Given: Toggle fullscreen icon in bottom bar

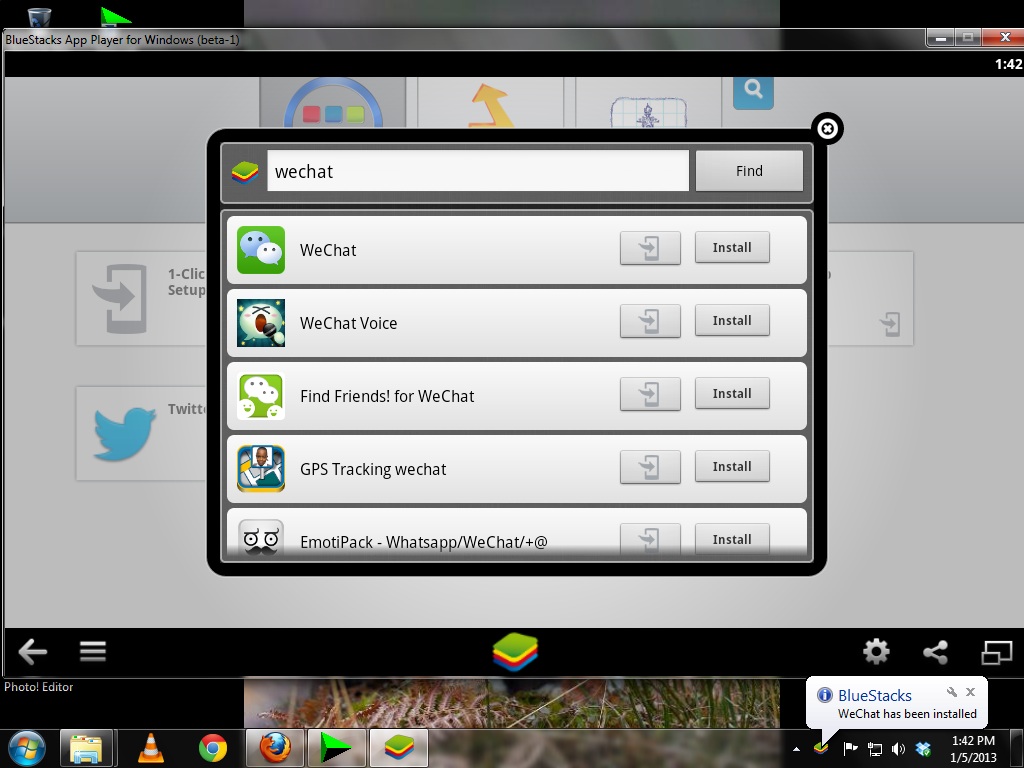Looking at the screenshot, I should coord(997,652).
